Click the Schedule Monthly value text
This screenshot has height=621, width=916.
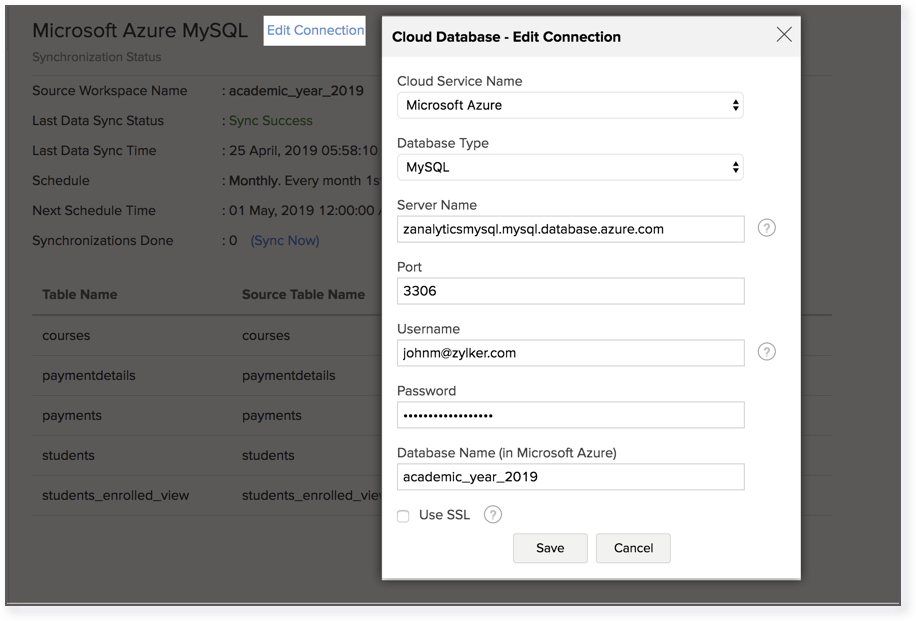point(304,181)
